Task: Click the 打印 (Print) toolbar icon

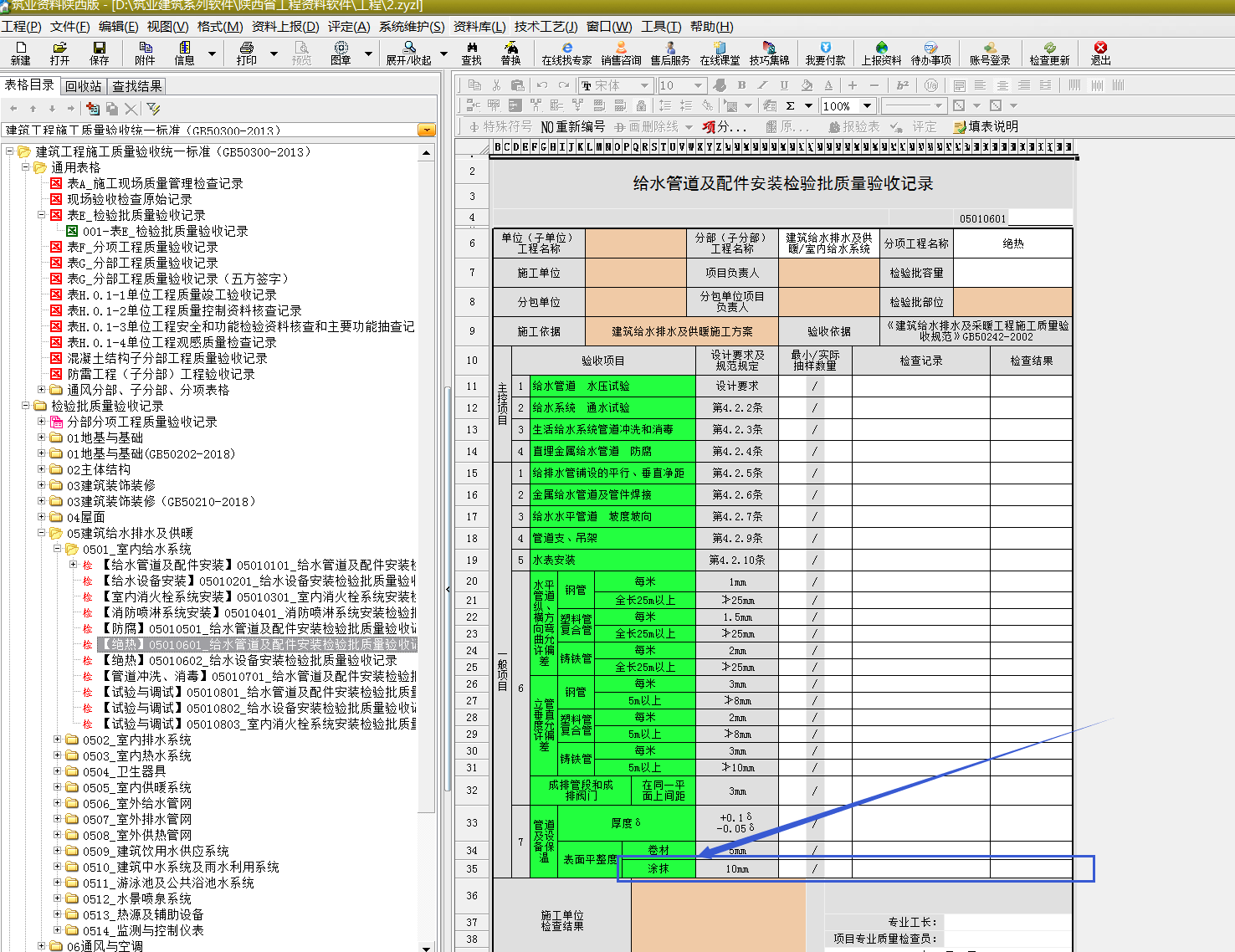Action: pyautogui.click(x=247, y=53)
